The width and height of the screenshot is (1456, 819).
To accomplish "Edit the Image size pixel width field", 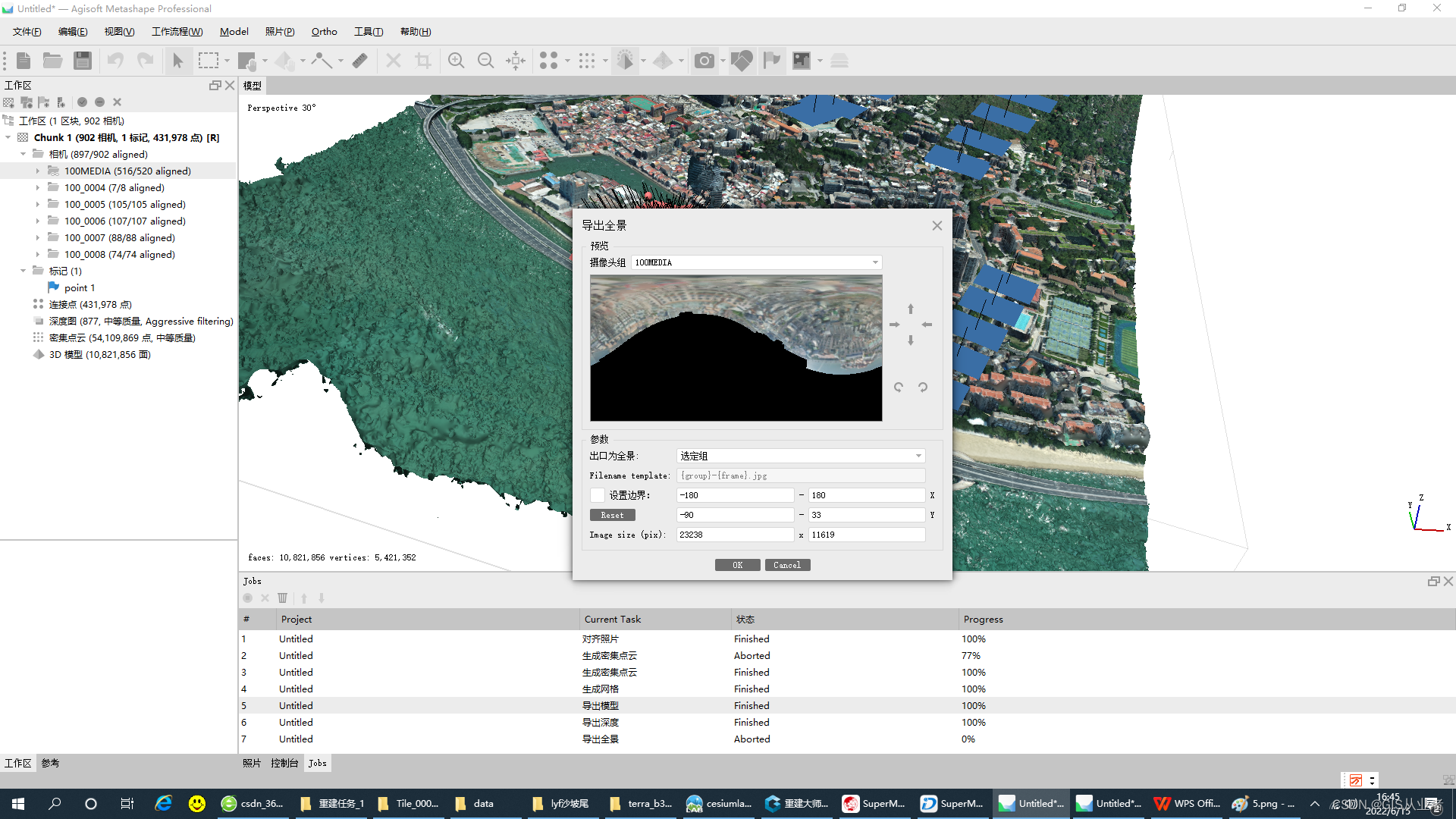I will click(734, 534).
